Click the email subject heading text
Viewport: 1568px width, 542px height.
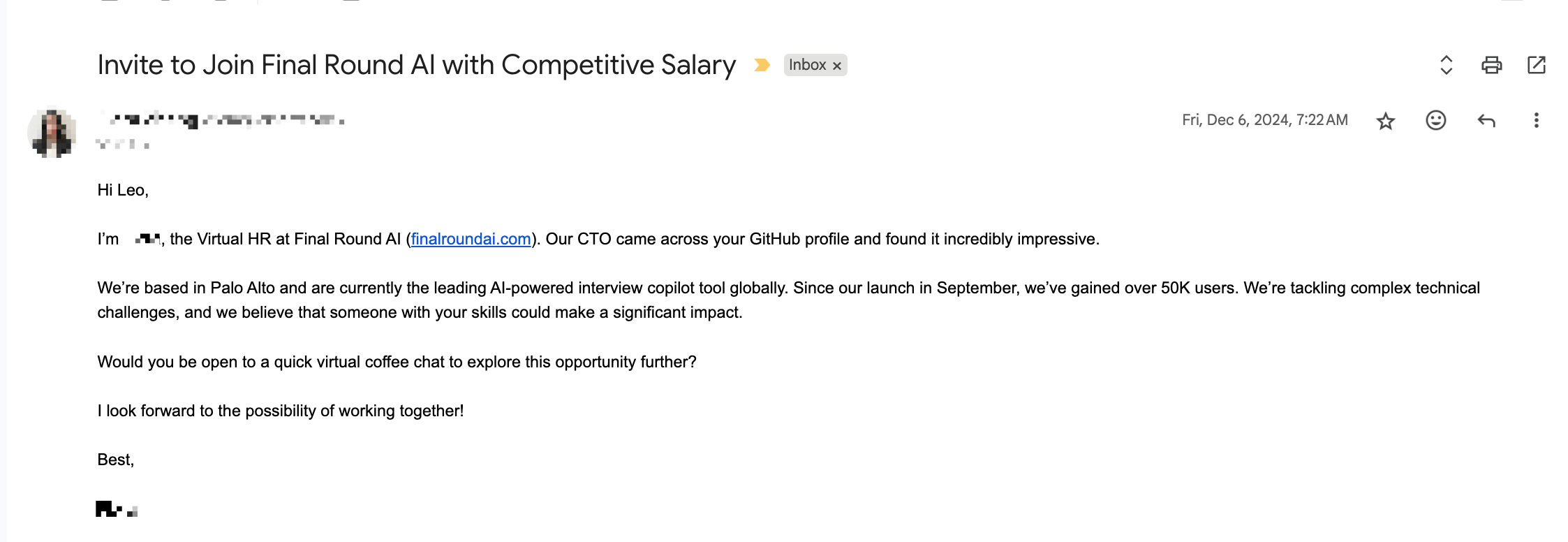[x=416, y=65]
